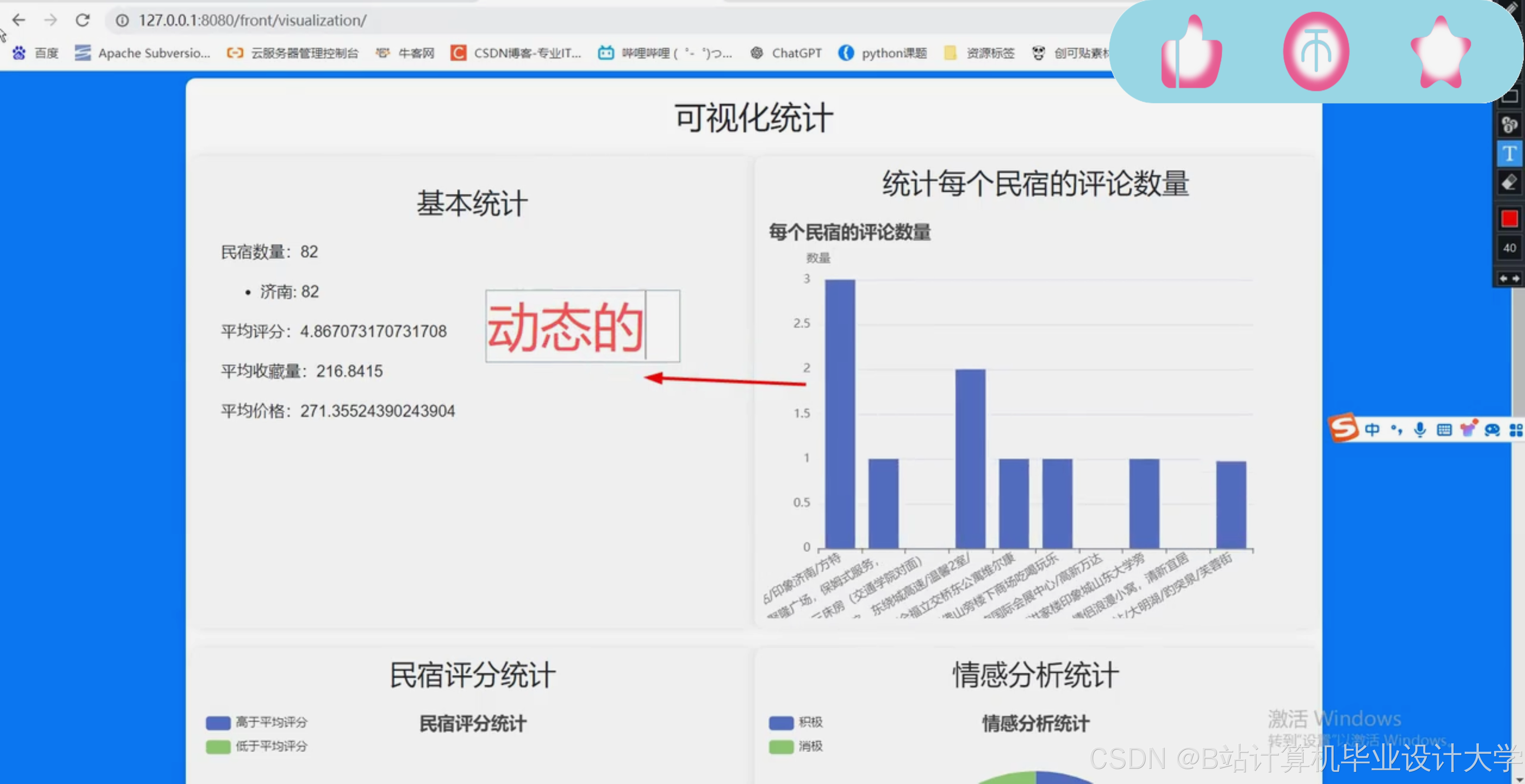This screenshot has width=1525, height=784.
Task: Go back using the browser back arrow
Action: (x=19, y=20)
